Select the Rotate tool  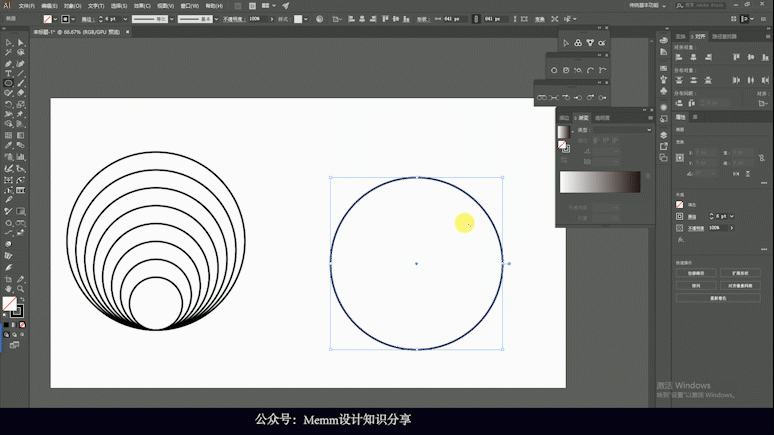[x=8, y=104]
